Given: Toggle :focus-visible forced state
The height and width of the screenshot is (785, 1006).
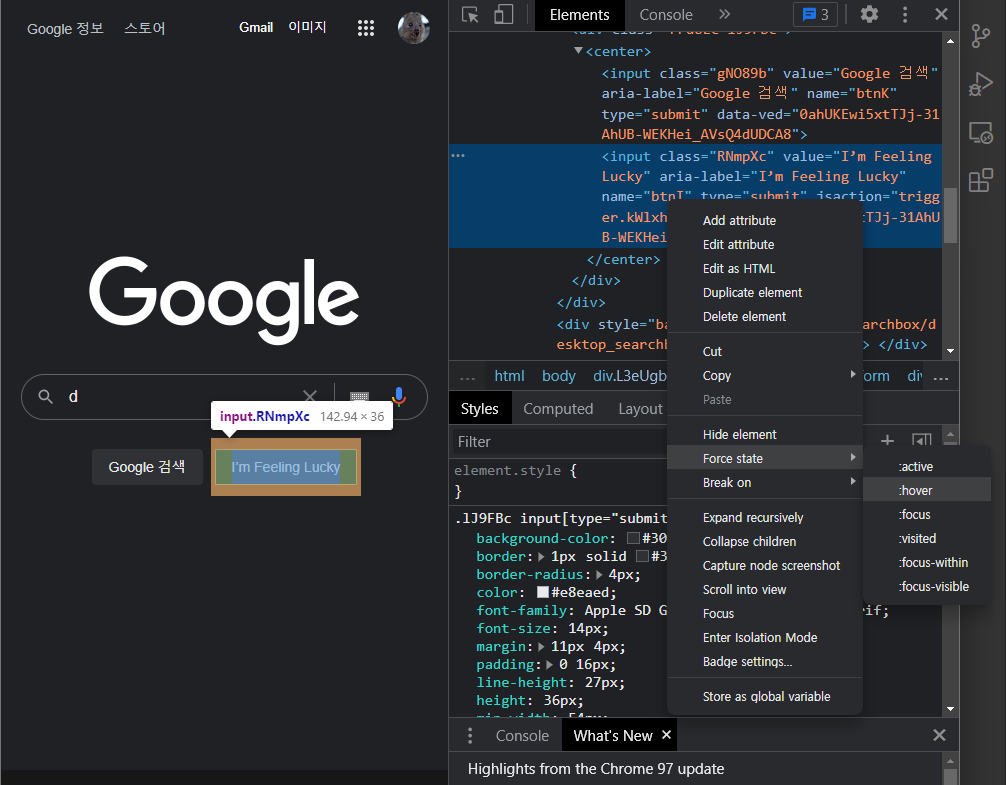Looking at the screenshot, I should pyautogui.click(x=927, y=586).
